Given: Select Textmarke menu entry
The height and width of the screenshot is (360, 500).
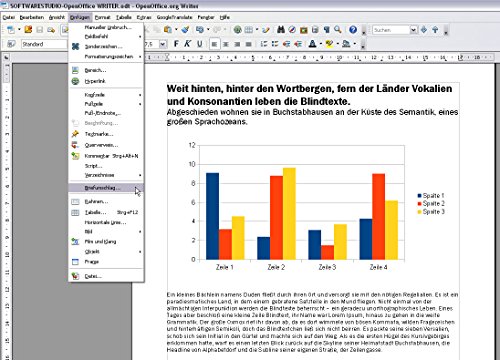Looking at the screenshot, I should tap(107, 134).
